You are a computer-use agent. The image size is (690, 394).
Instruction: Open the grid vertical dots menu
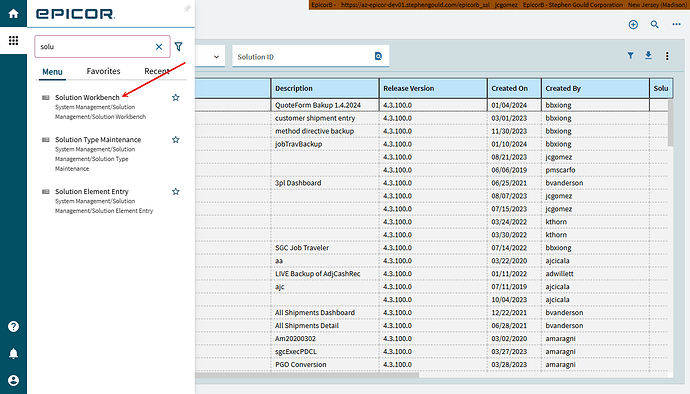tap(667, 56)
